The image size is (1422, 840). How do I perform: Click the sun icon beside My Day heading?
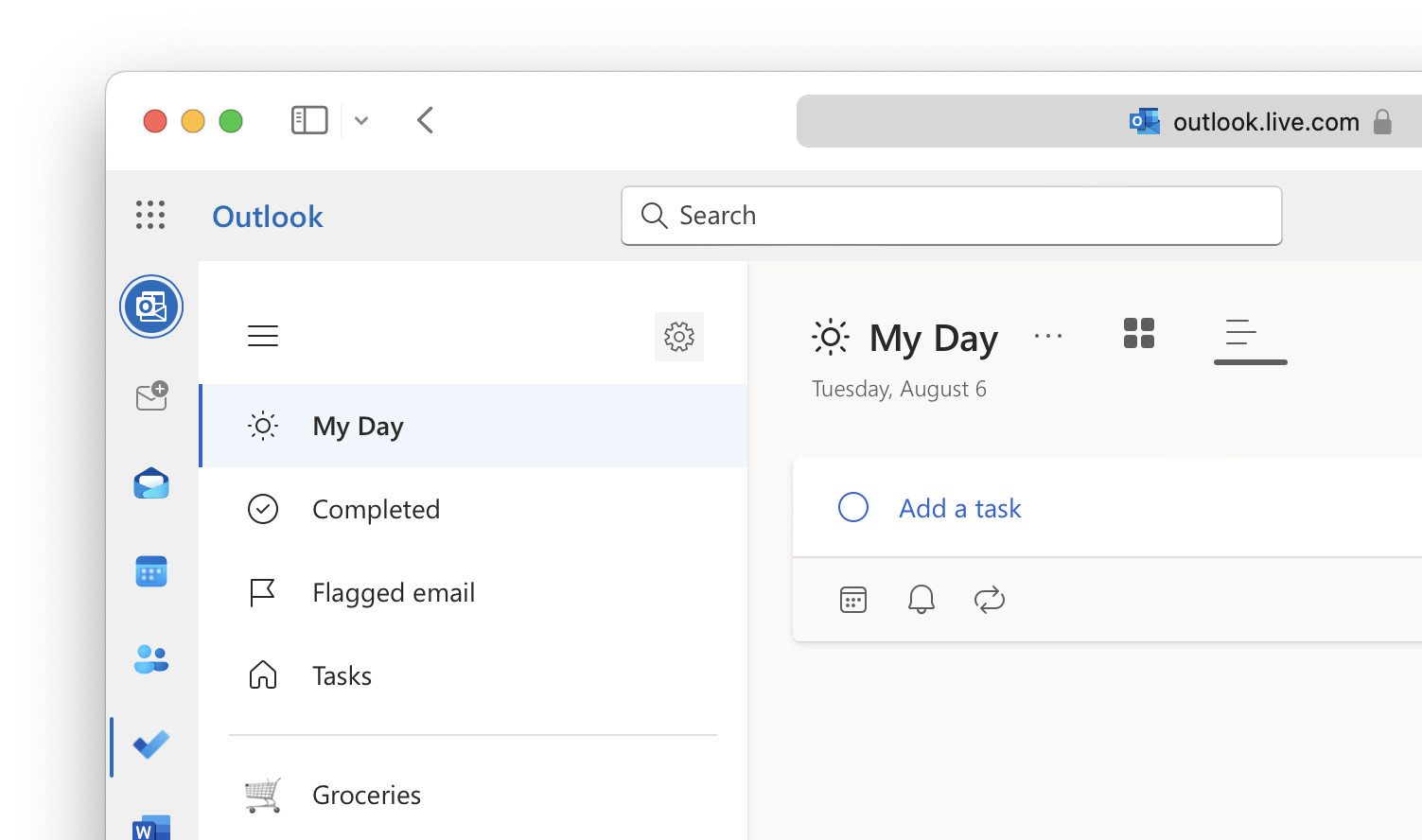tap(831, 337)
